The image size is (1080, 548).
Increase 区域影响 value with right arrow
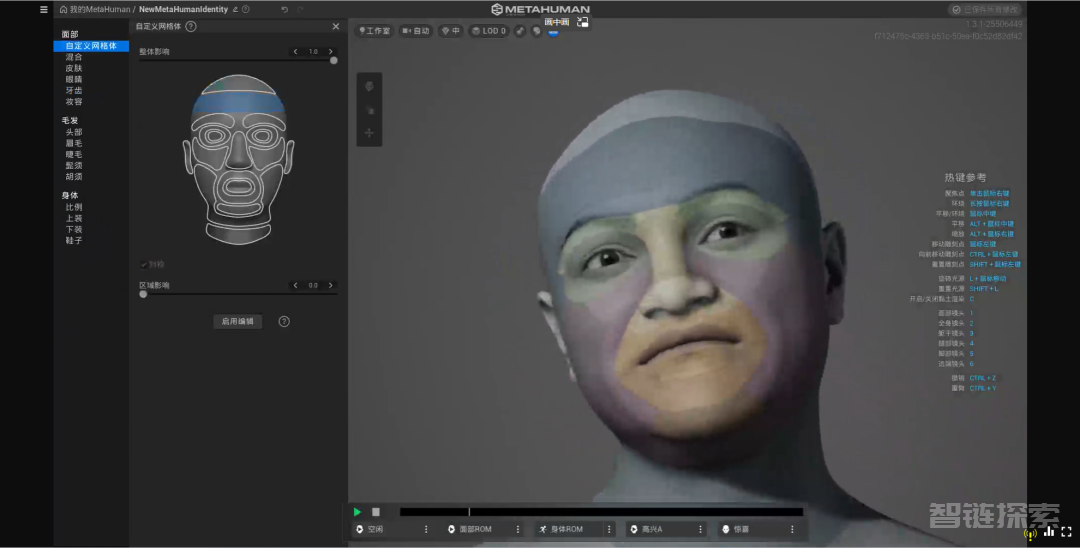331,285
